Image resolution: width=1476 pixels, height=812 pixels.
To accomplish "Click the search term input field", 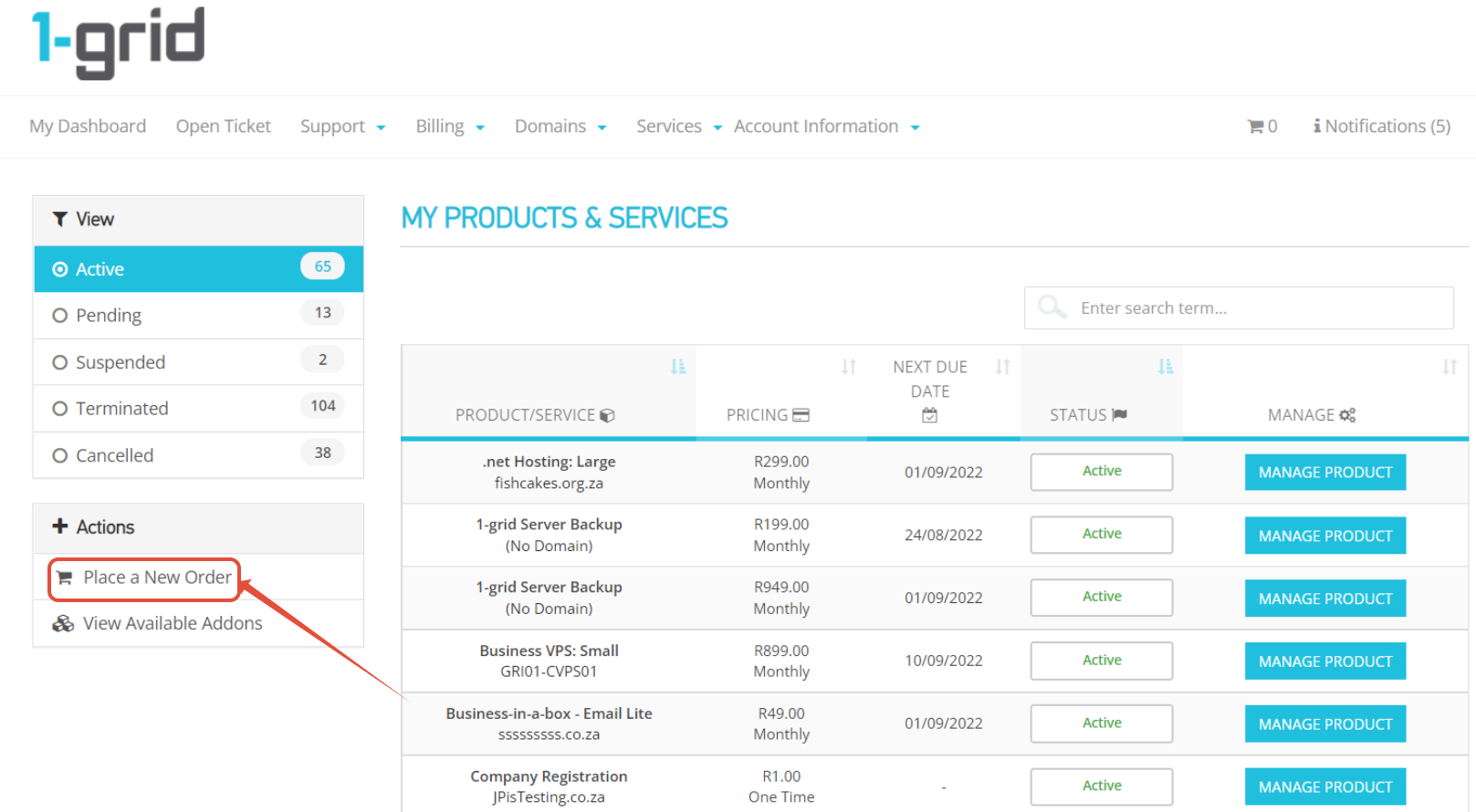I will (x=1239, y=307).
